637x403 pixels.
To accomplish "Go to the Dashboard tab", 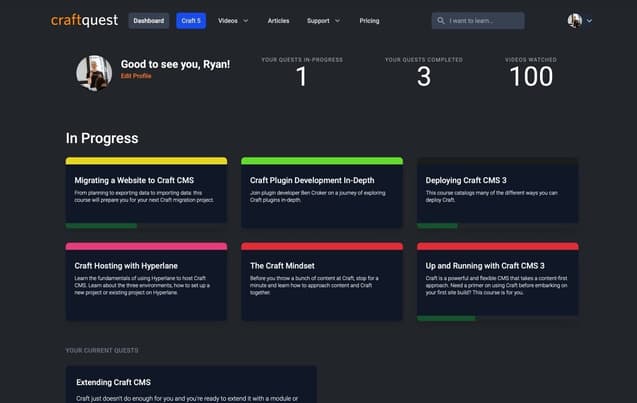I will [149, 20].
